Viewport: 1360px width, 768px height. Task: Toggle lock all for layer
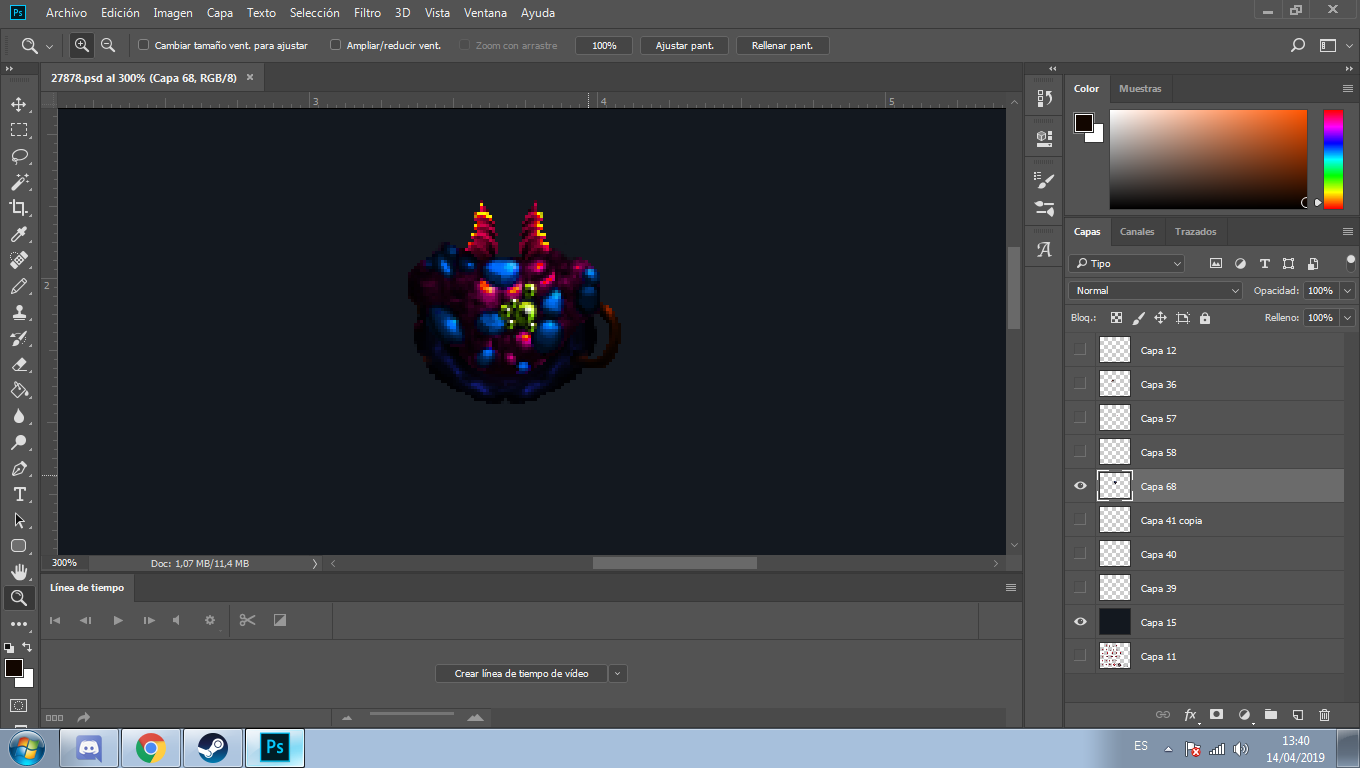(1205, 318)
